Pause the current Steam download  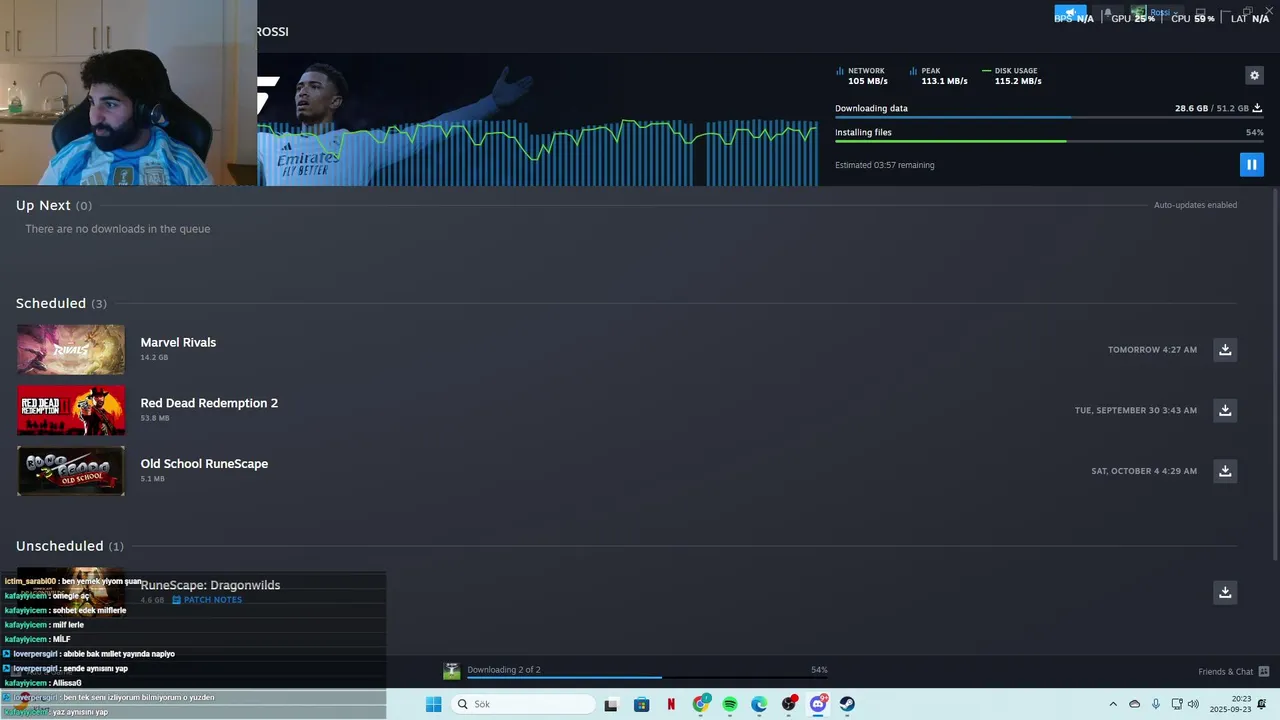1251,165
